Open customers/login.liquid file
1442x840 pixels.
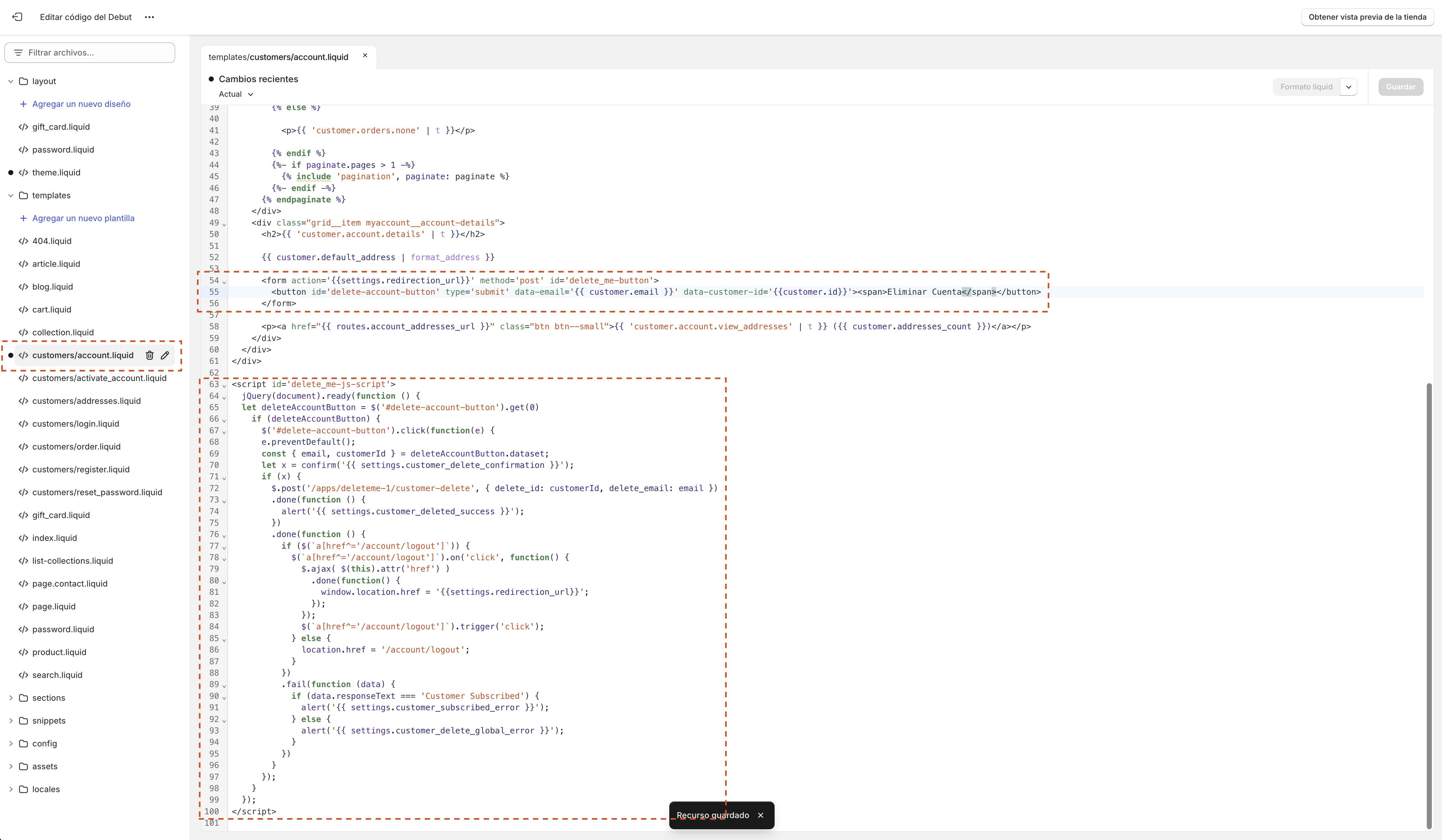(x=75, y=424)
